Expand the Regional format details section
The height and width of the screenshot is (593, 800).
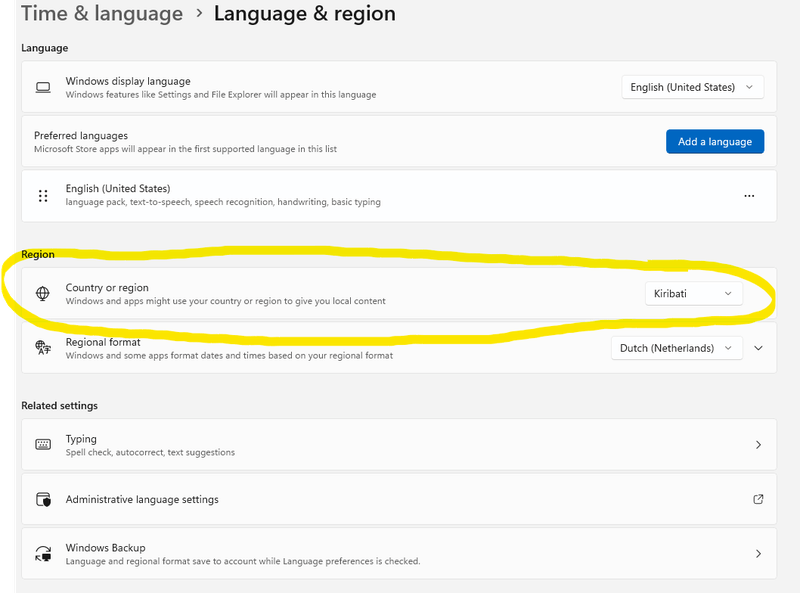[x=758, y=348]
